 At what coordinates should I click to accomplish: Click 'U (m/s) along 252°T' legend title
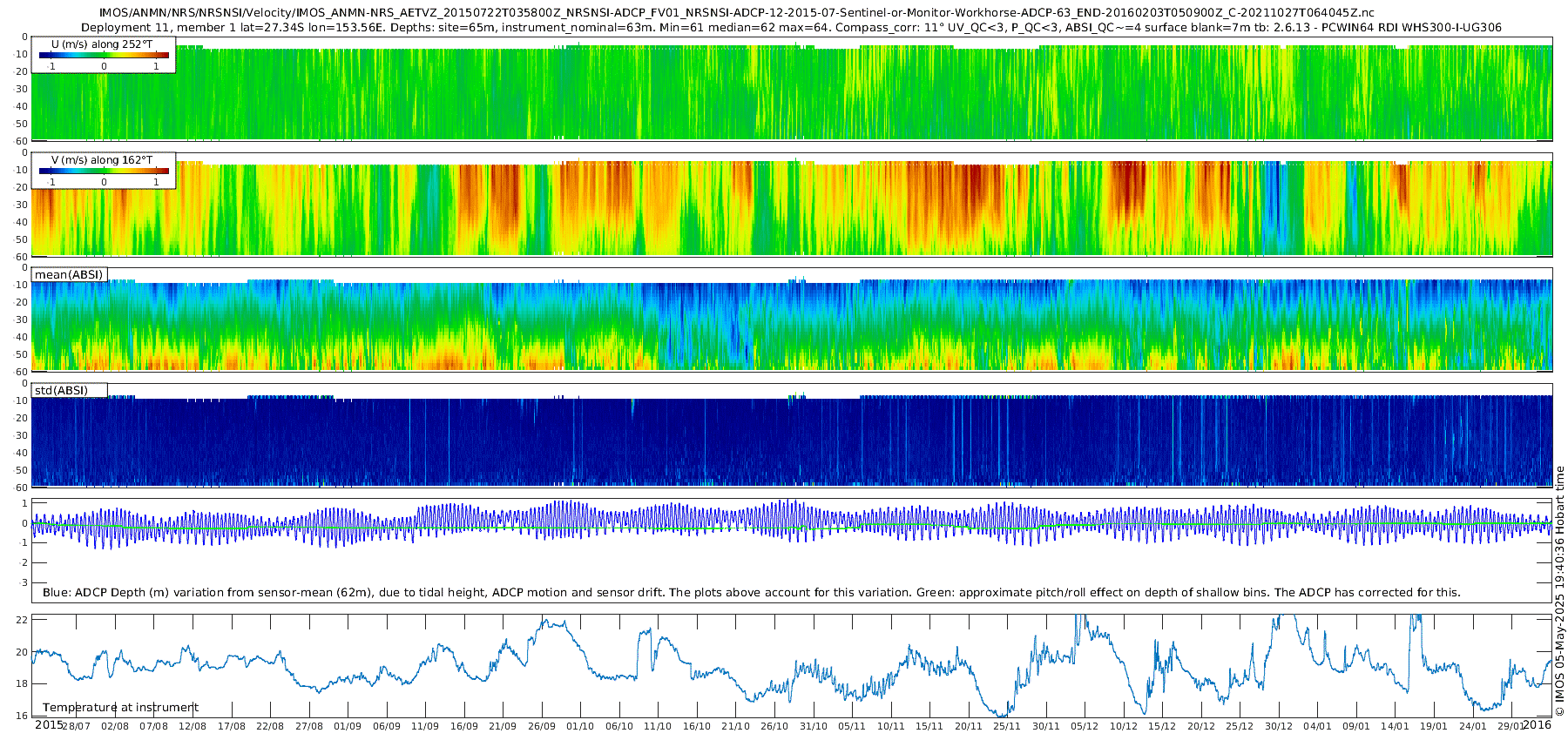(x=103, y=44)
